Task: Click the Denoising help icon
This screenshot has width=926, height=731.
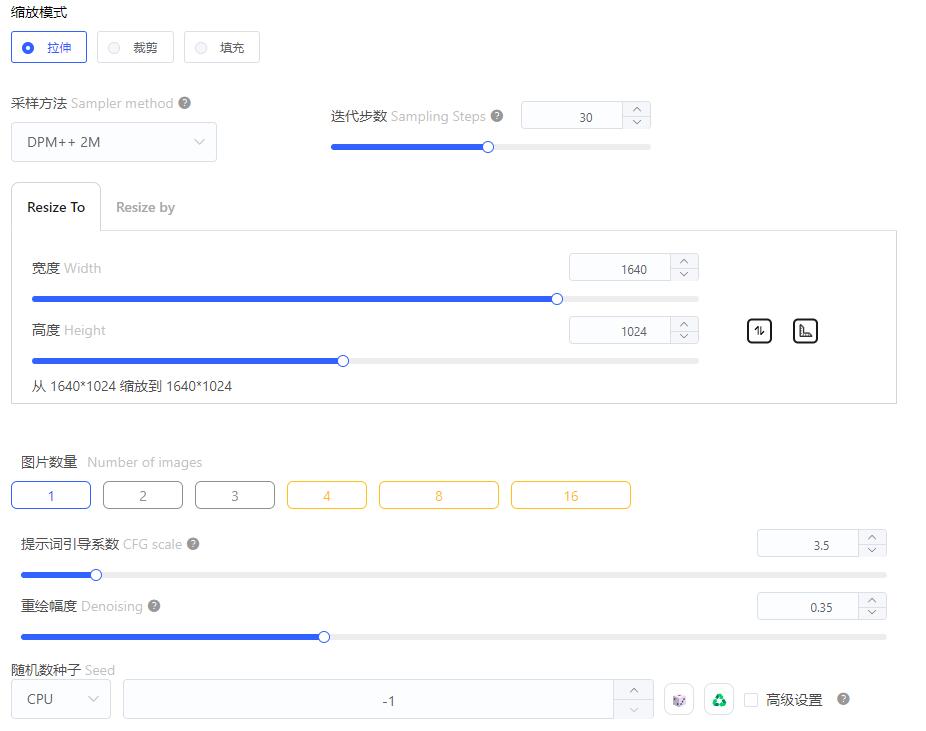Action: [154, 606]
